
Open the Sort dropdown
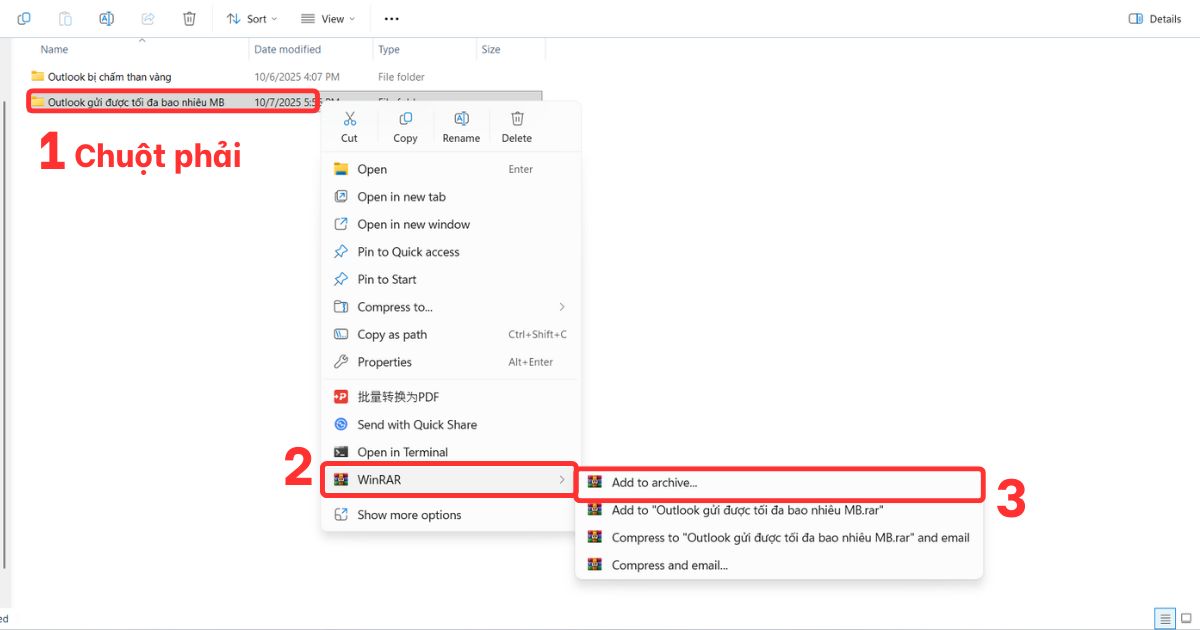pyautogui.click(x=251, y=18)
